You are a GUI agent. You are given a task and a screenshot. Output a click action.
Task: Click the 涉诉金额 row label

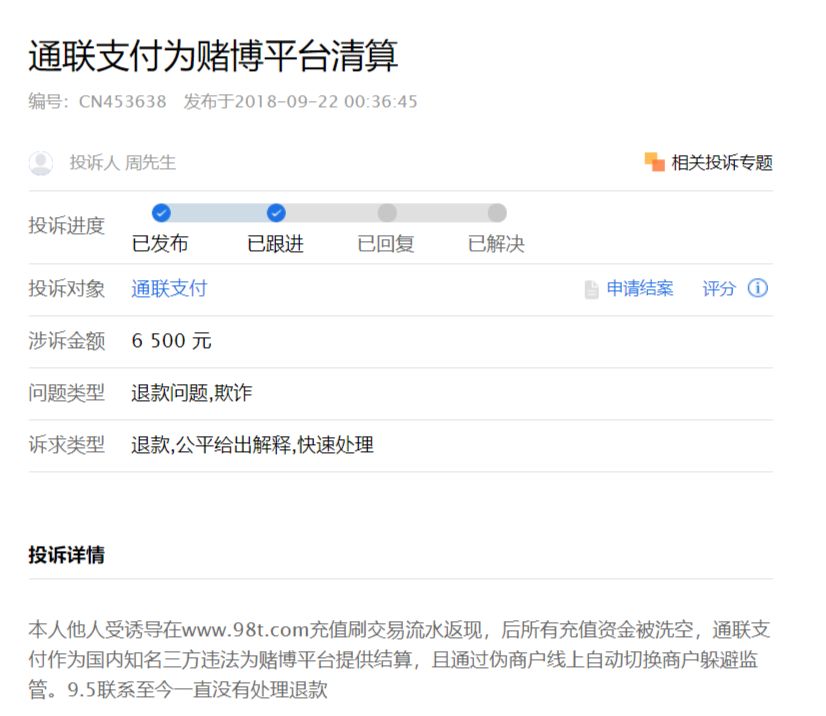pyautogui.click(x=66, y=341)
